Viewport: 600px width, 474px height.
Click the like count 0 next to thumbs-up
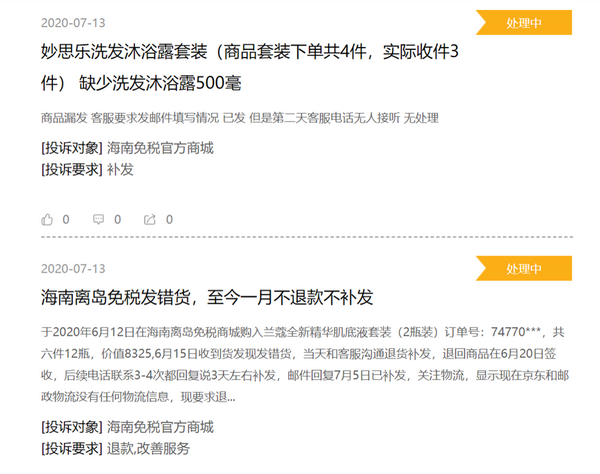coord(66,220)
